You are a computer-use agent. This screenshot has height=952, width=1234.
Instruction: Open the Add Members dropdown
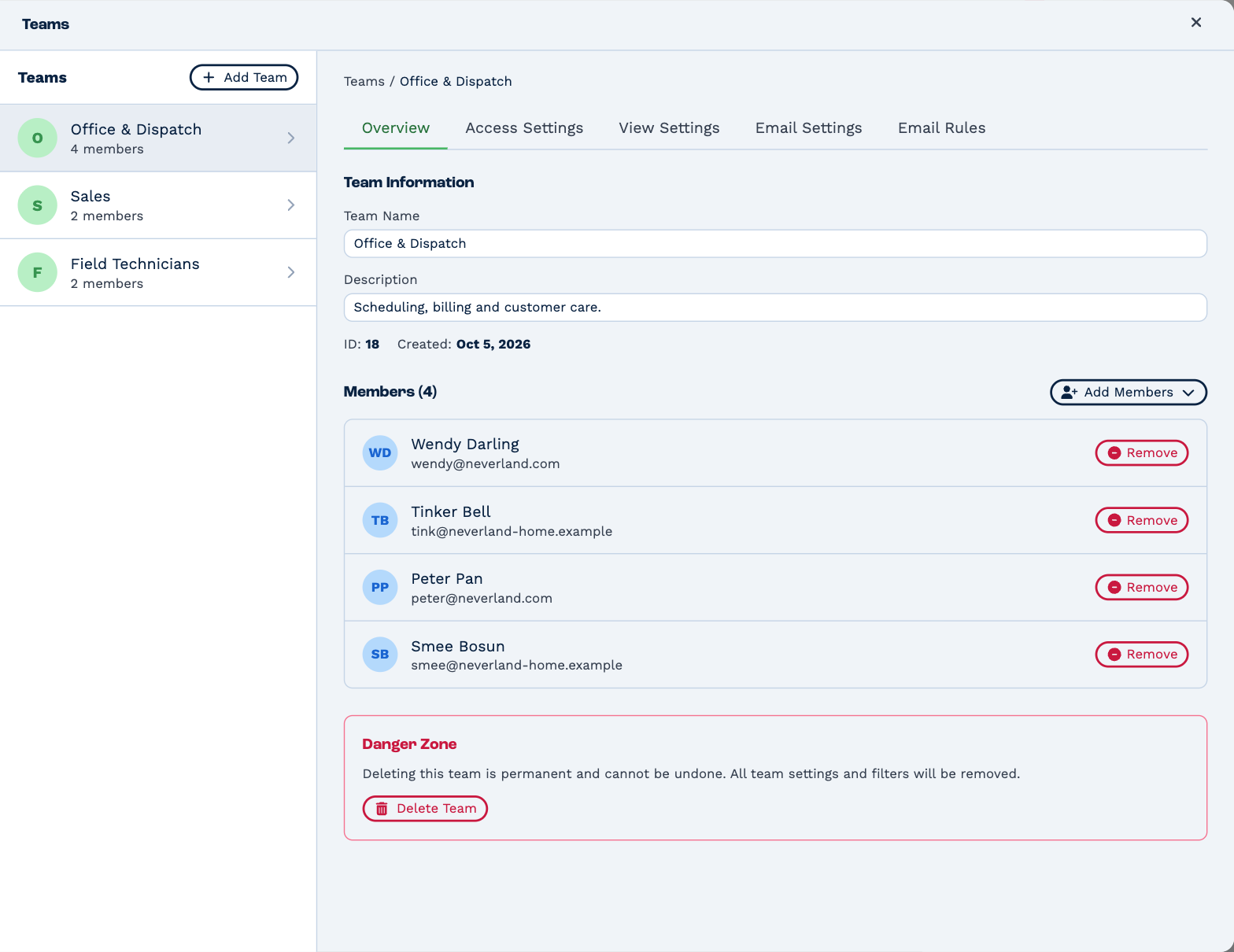[x=1129, y=393]
